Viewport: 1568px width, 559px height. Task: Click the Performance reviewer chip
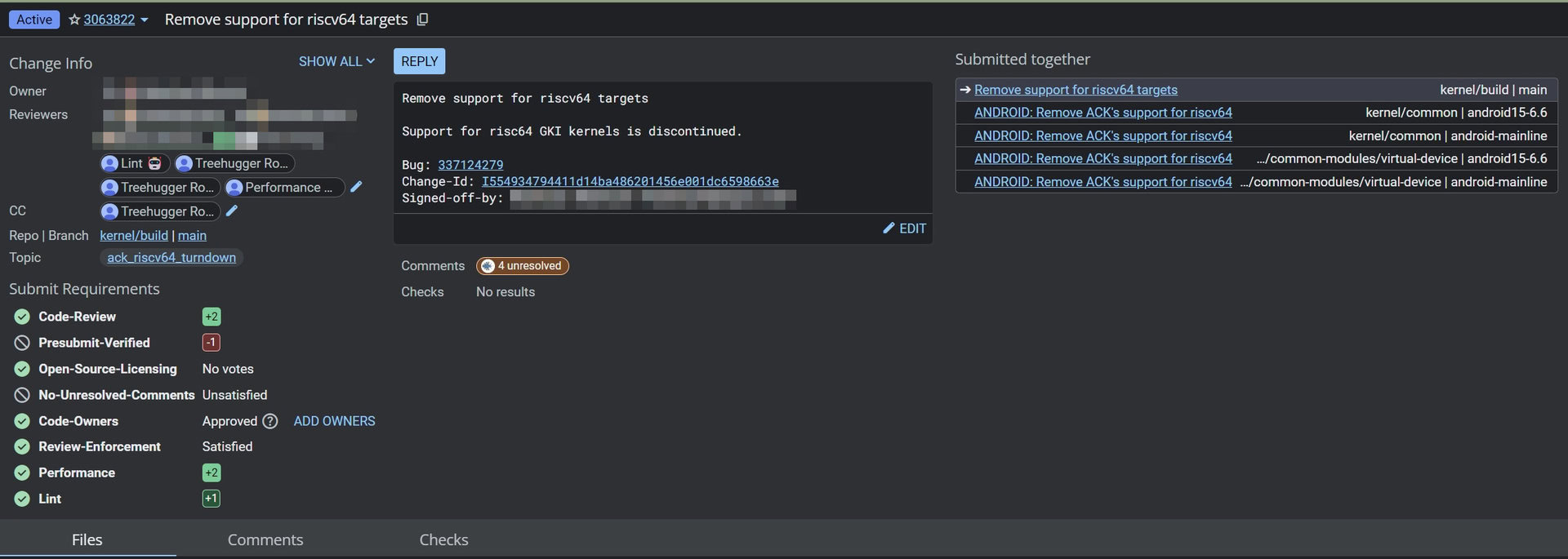283,188
